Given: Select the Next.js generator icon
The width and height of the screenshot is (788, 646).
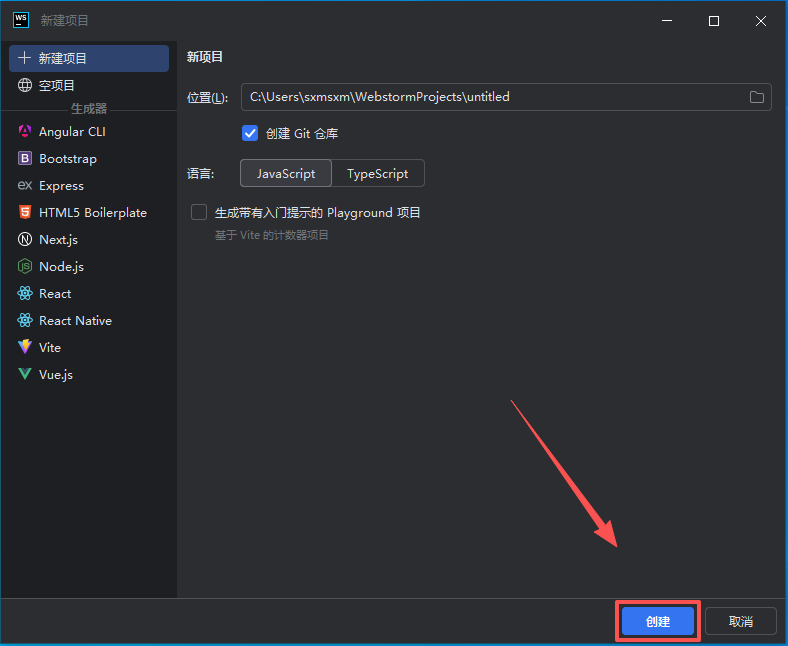Looking at the screenshot, I should pyautogui.click(x=25, y=239).
